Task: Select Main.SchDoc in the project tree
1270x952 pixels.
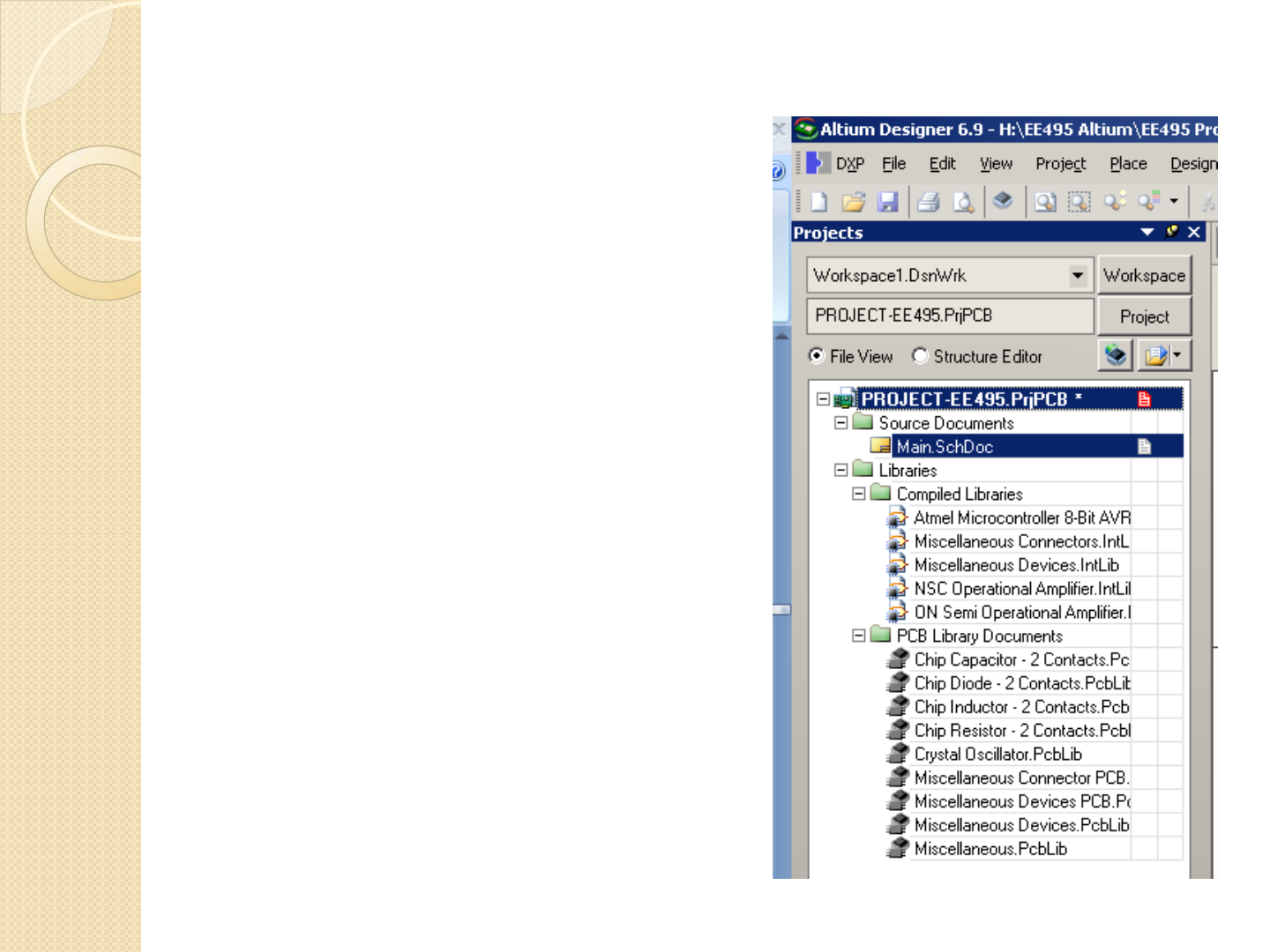Action: (x=945, y=447)
